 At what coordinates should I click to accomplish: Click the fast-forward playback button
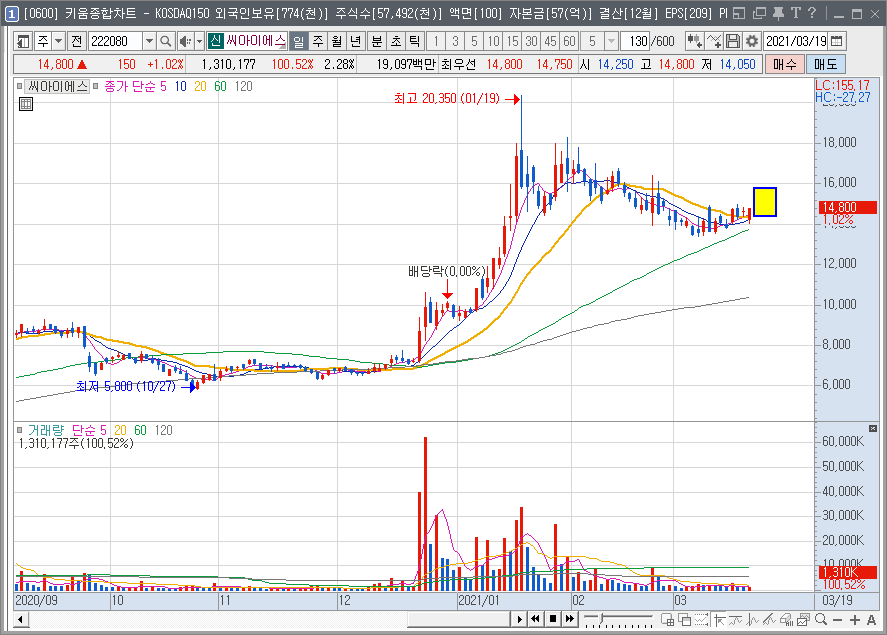pyautogui.click(x=570, y=619)
